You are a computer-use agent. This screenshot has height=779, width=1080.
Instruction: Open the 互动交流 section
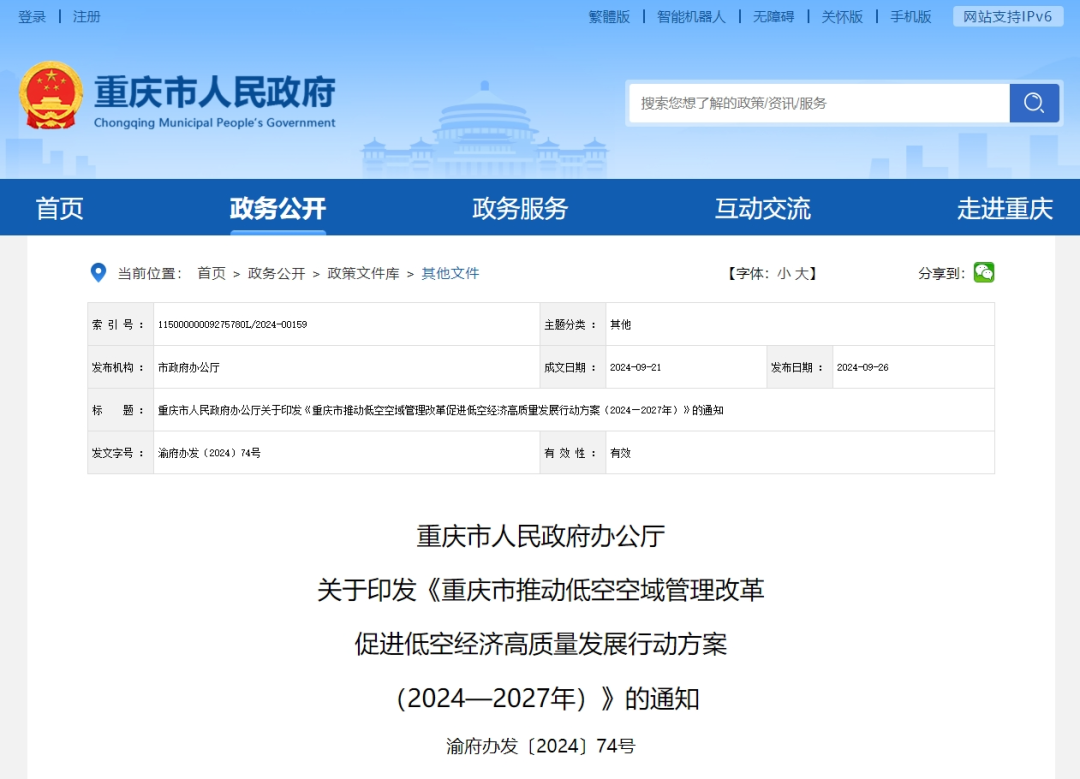pyautogui.click(x=763, y=207)
